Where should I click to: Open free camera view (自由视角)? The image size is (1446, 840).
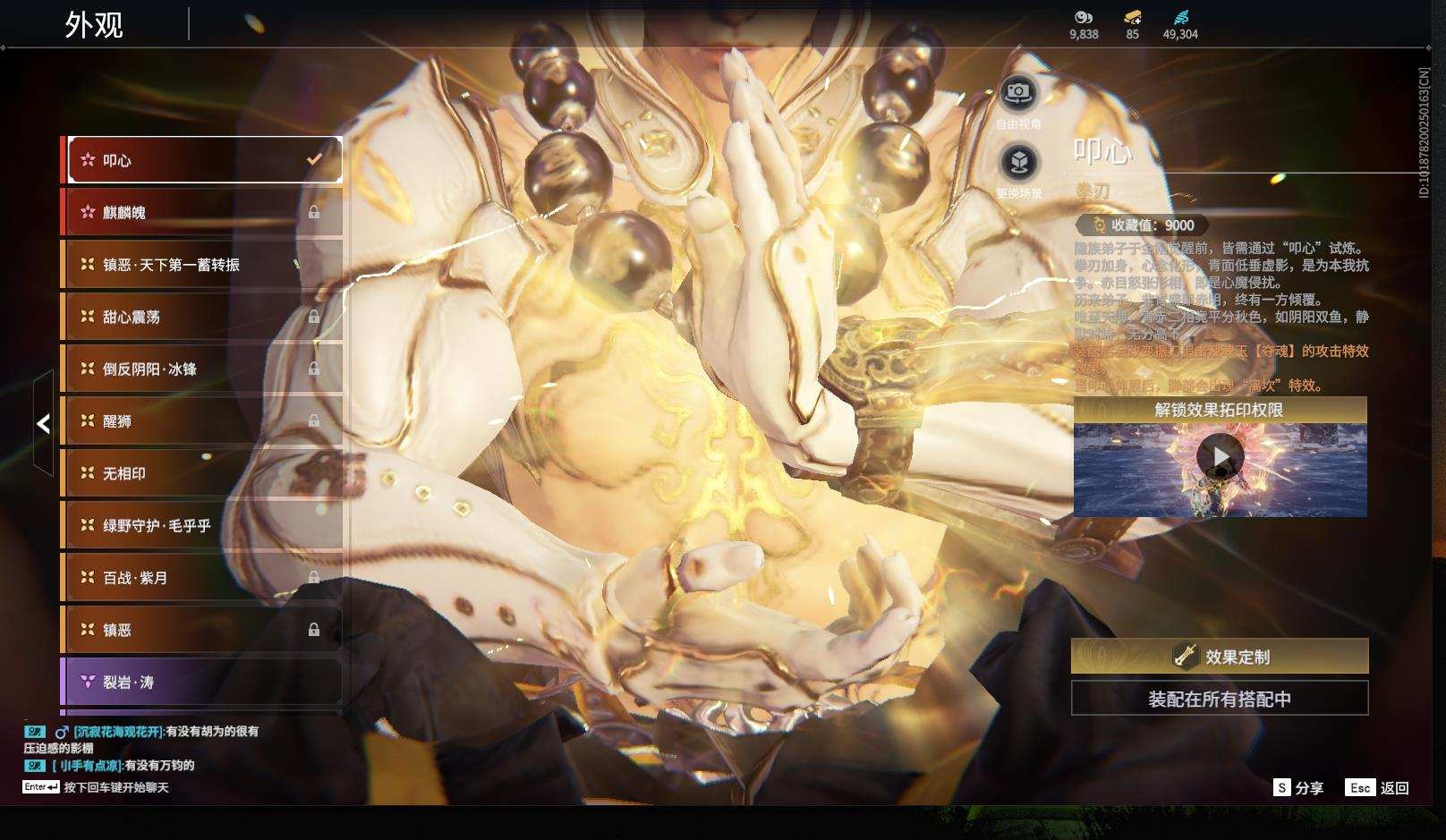click(x=1017, y=92)
